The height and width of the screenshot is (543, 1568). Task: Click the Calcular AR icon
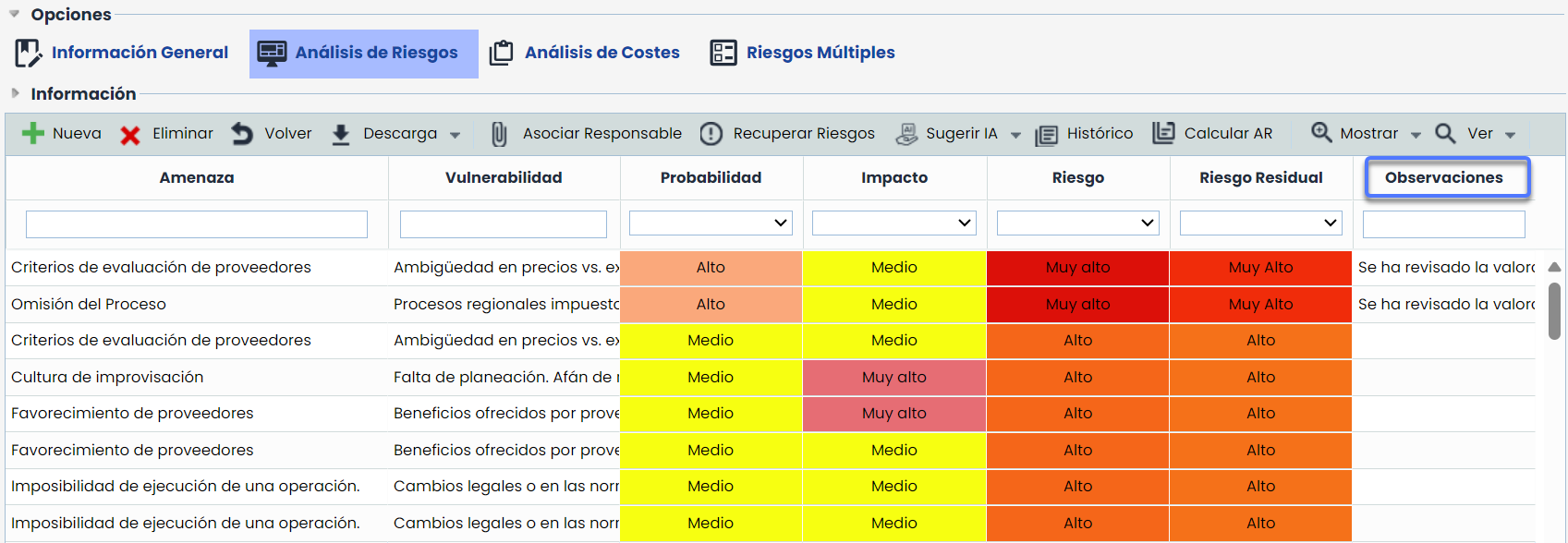[x=1163, y=133]
